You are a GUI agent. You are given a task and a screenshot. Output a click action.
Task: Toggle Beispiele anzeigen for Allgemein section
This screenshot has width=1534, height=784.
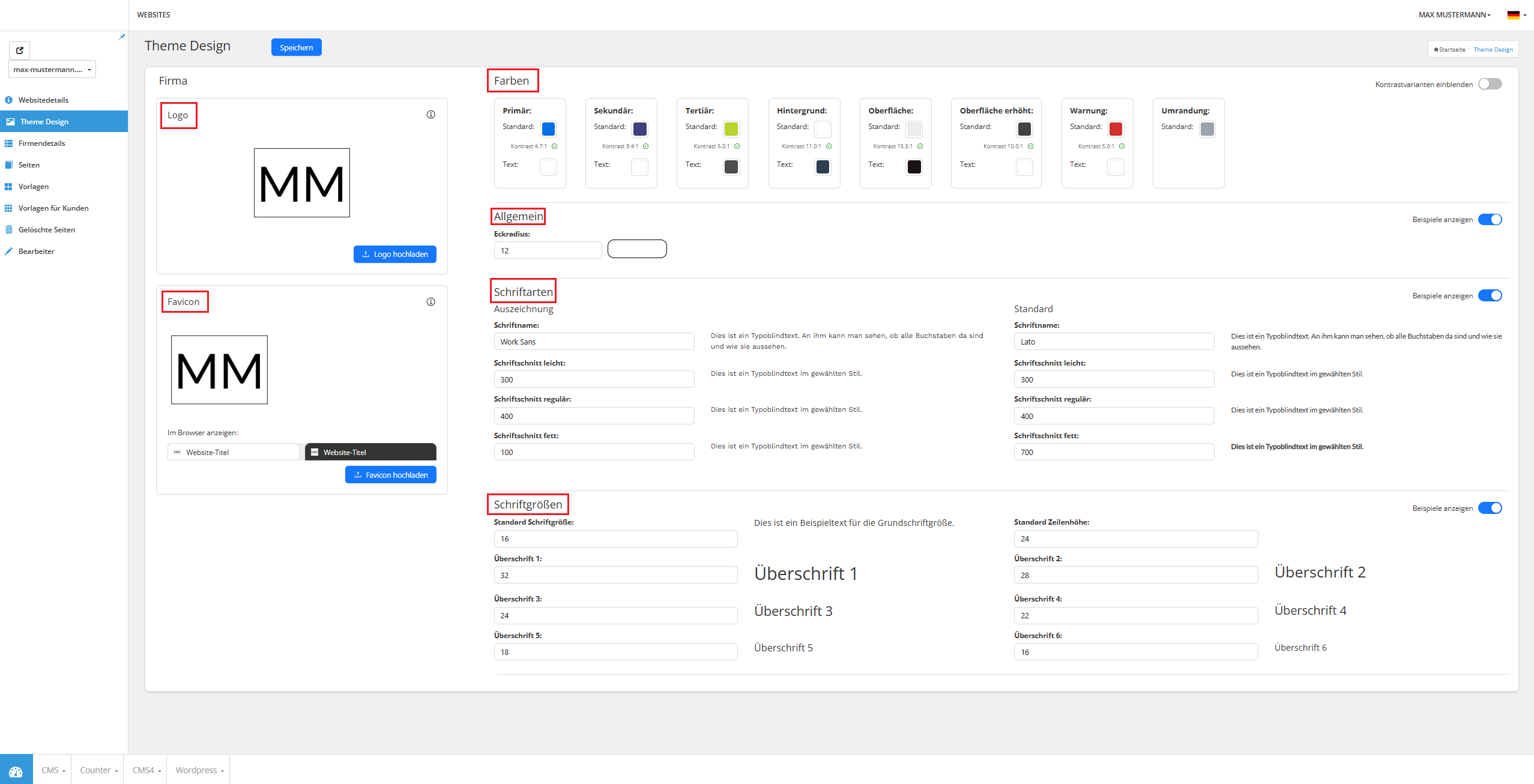pyautogui.click(x=1490, y=220)
